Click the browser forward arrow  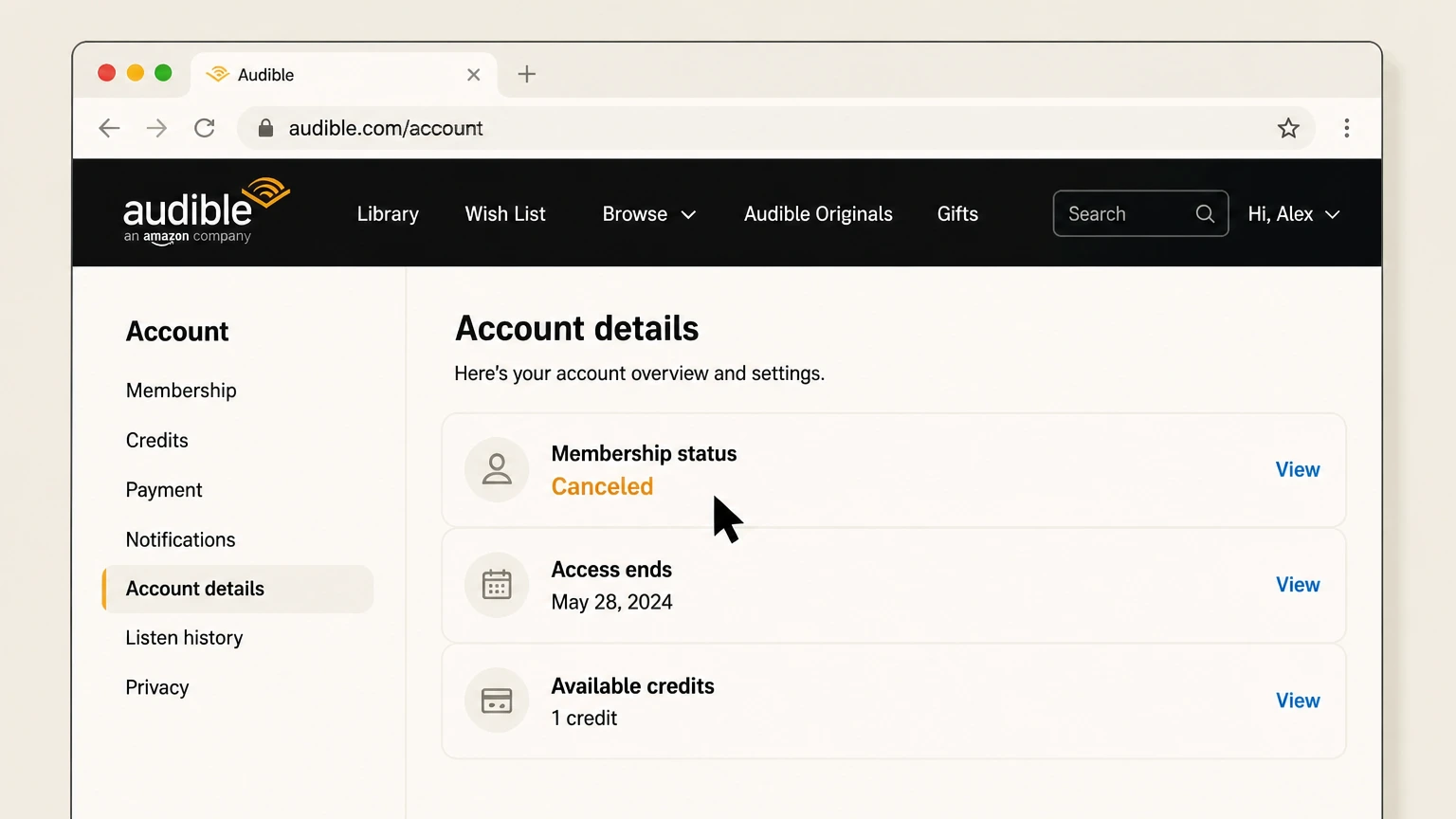coord(156,128)
